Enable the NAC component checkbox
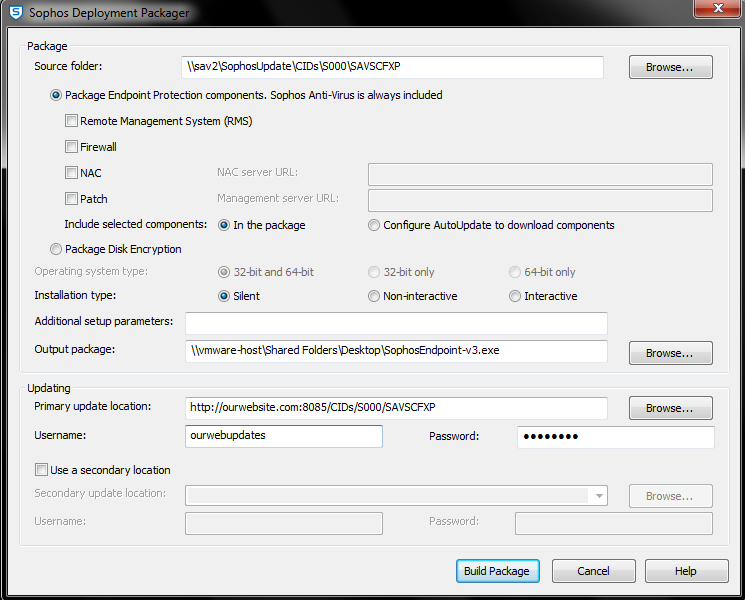Screen dimensions: 745x600 coord(71,172)
